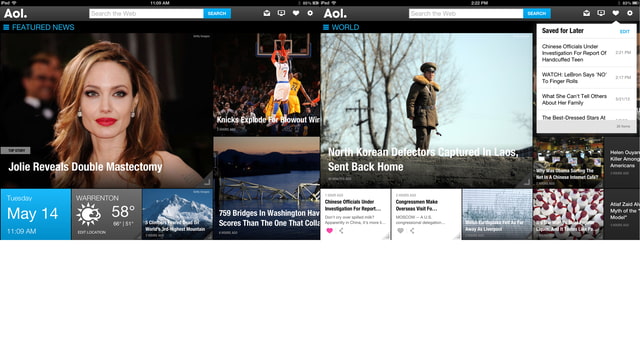The height and width of the screenshot is (360, 640).
Task: Tap EDIT in Saved for Later panel
Action: point(624,31)
